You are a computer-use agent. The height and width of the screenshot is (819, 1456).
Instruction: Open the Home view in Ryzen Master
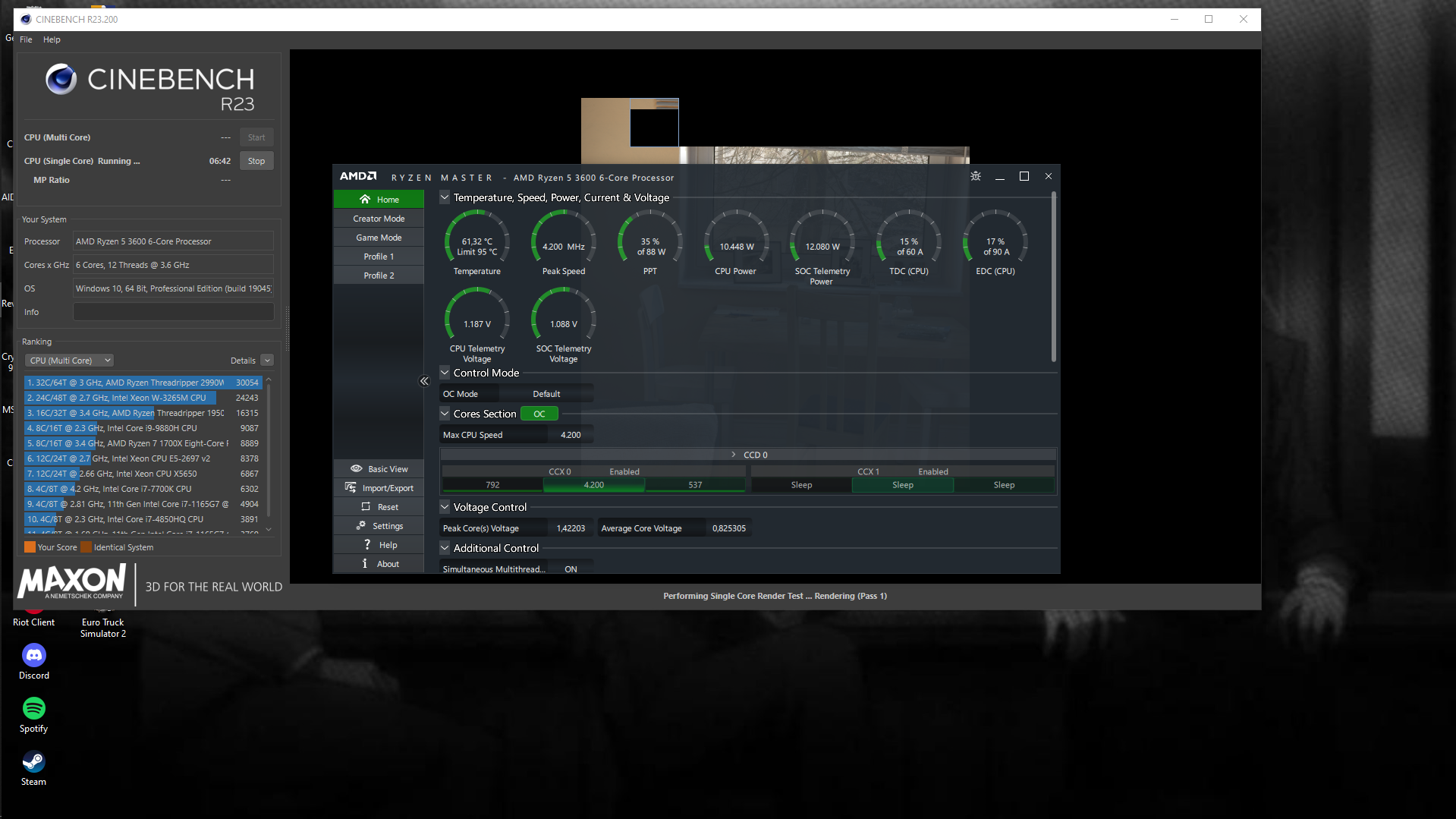coord(379,200)
